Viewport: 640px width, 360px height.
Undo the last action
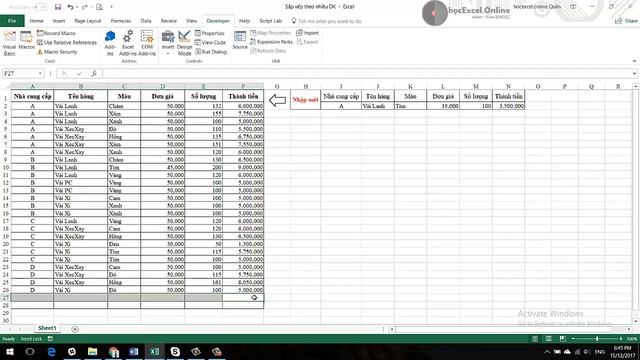(x=71, y=7)
